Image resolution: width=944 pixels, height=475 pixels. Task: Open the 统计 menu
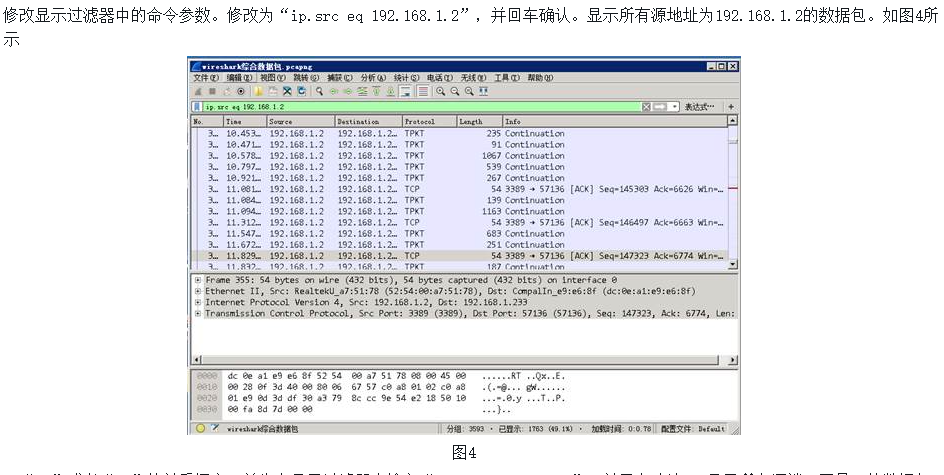[407, 78]
